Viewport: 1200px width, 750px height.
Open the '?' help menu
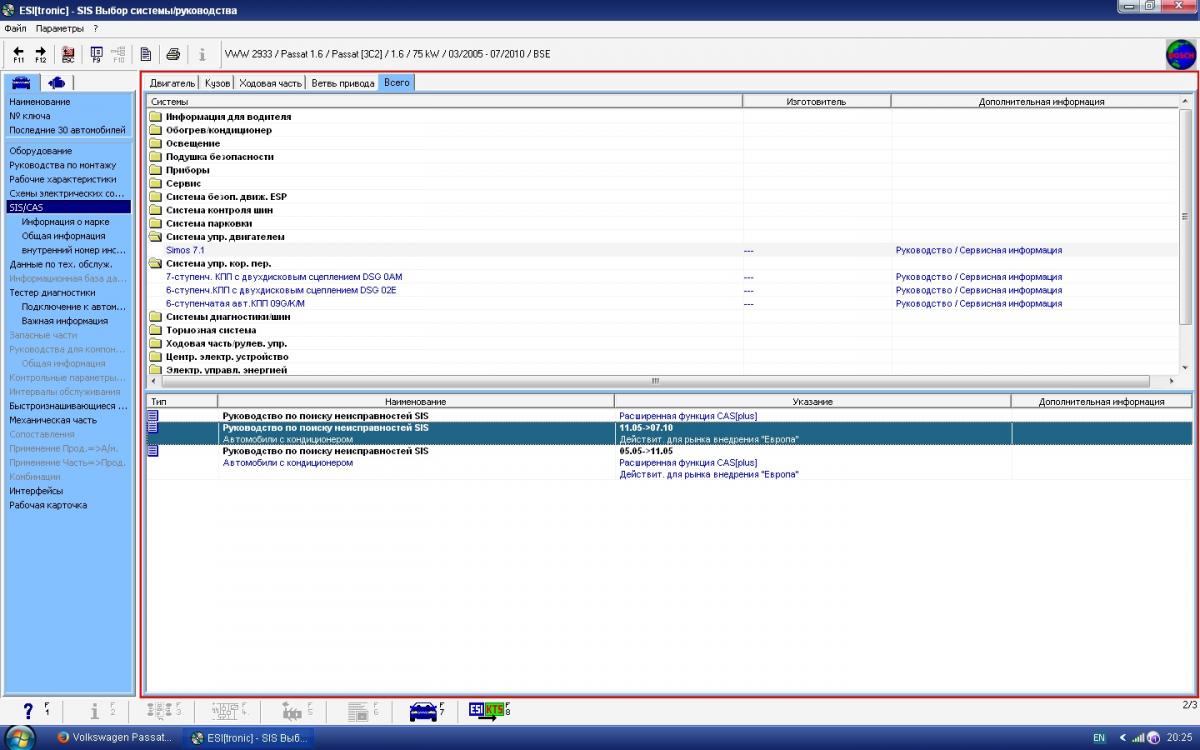[95, 28]
